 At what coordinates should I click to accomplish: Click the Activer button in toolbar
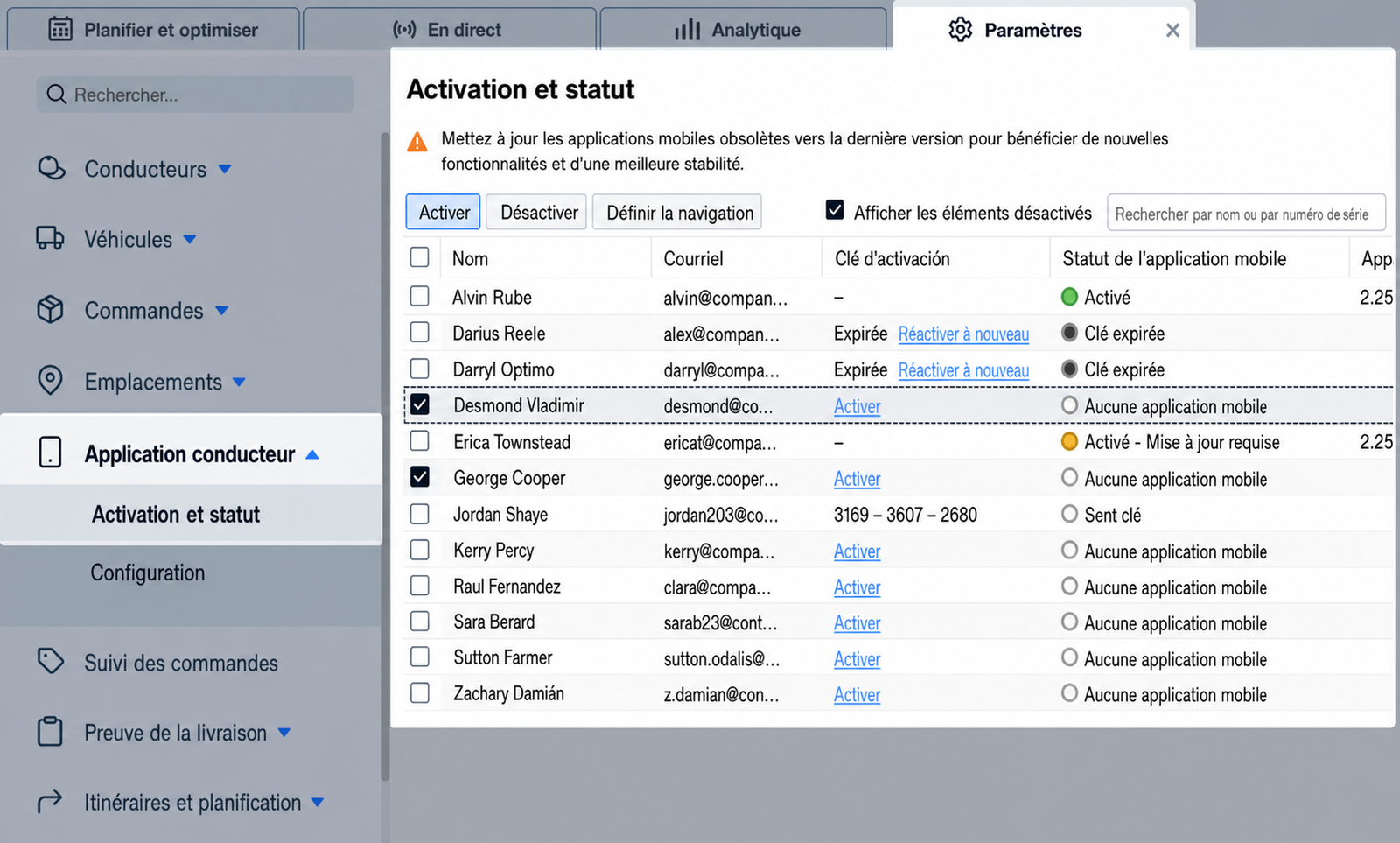point(444,212)
